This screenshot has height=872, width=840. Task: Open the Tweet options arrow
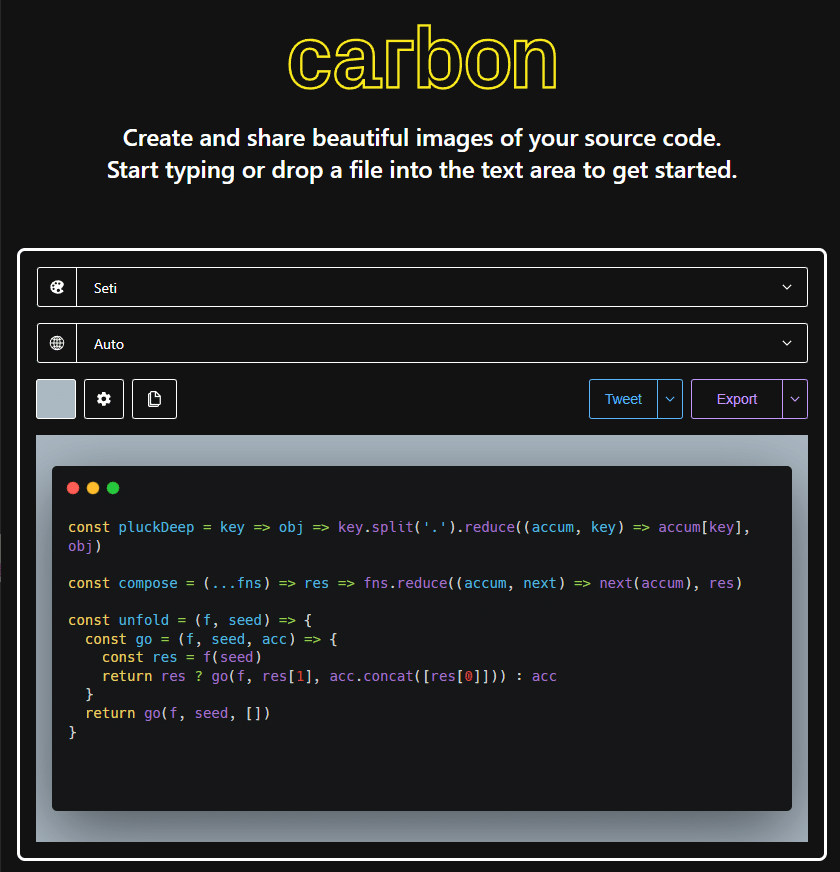pyautogui.click(x=670, y=399)
